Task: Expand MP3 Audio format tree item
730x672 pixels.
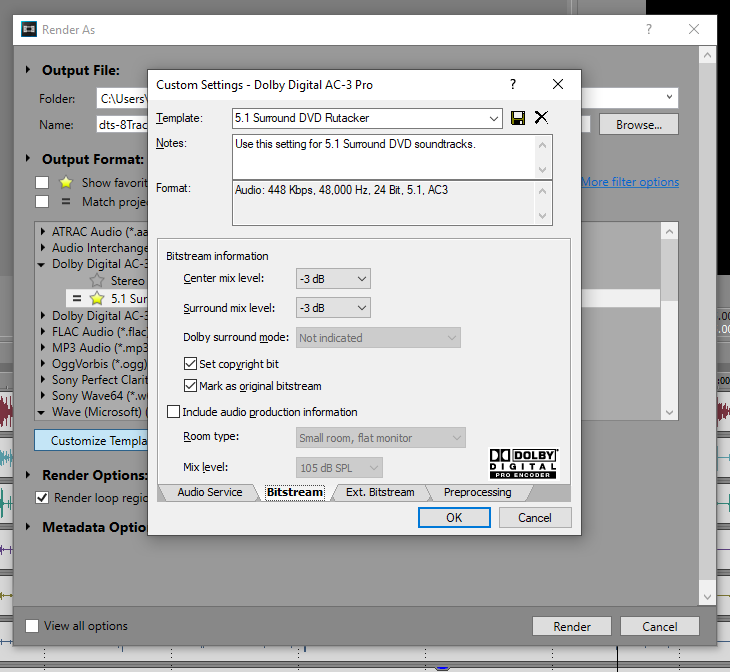Action: coord(43,347)
